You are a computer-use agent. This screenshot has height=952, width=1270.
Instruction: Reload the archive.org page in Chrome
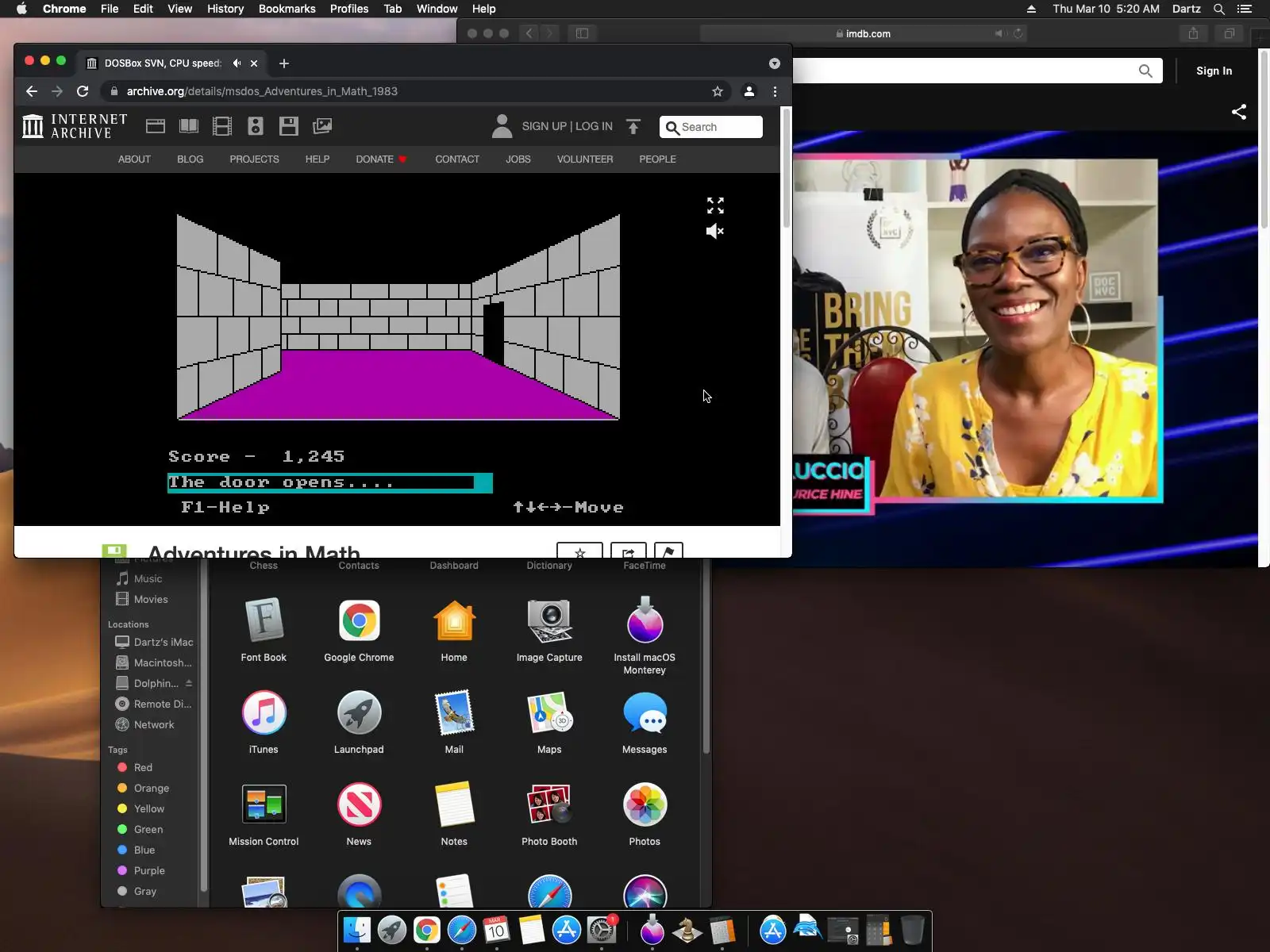click(83, 91)
